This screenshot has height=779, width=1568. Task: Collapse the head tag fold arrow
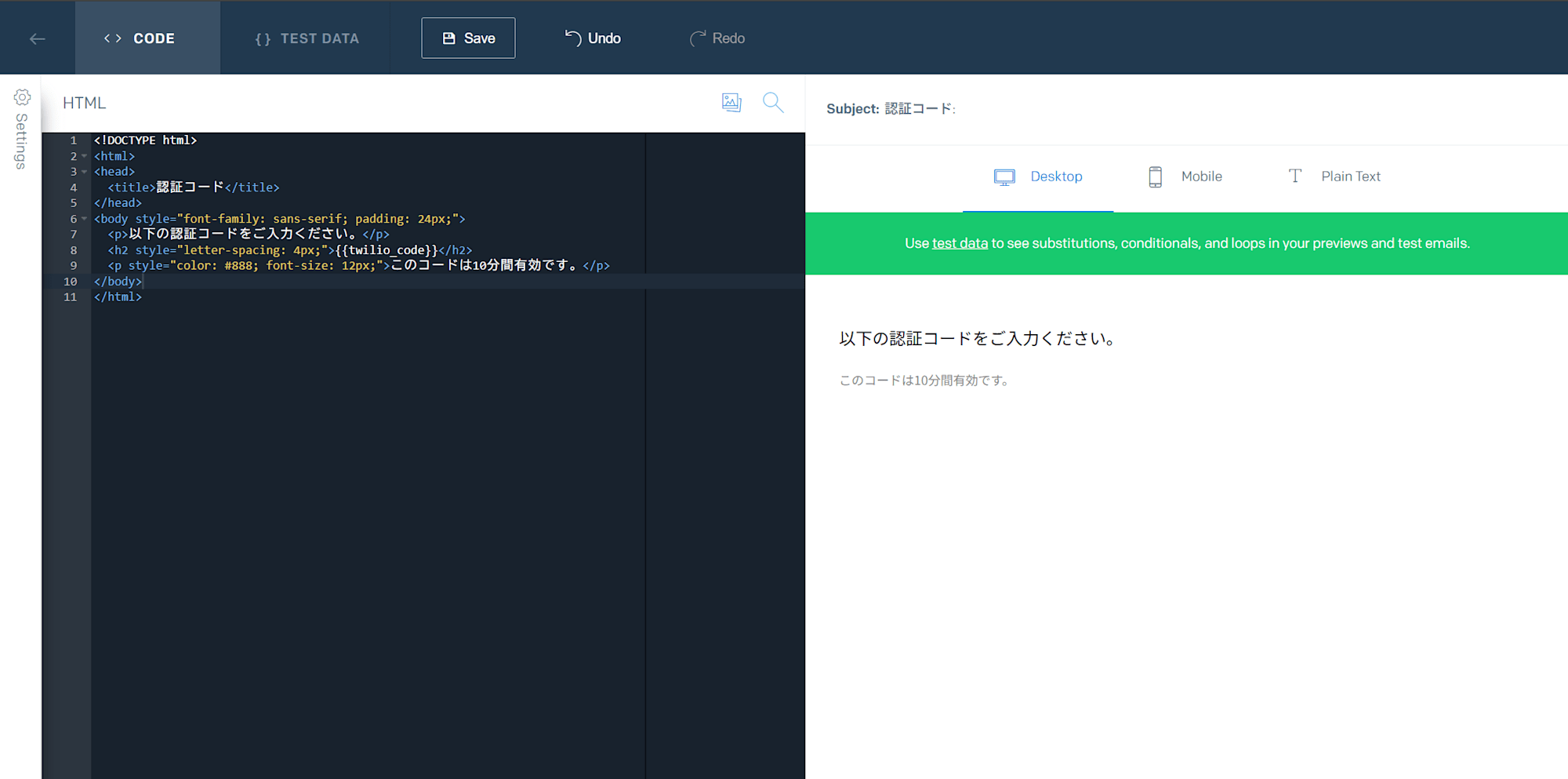[x=84, y=172]
